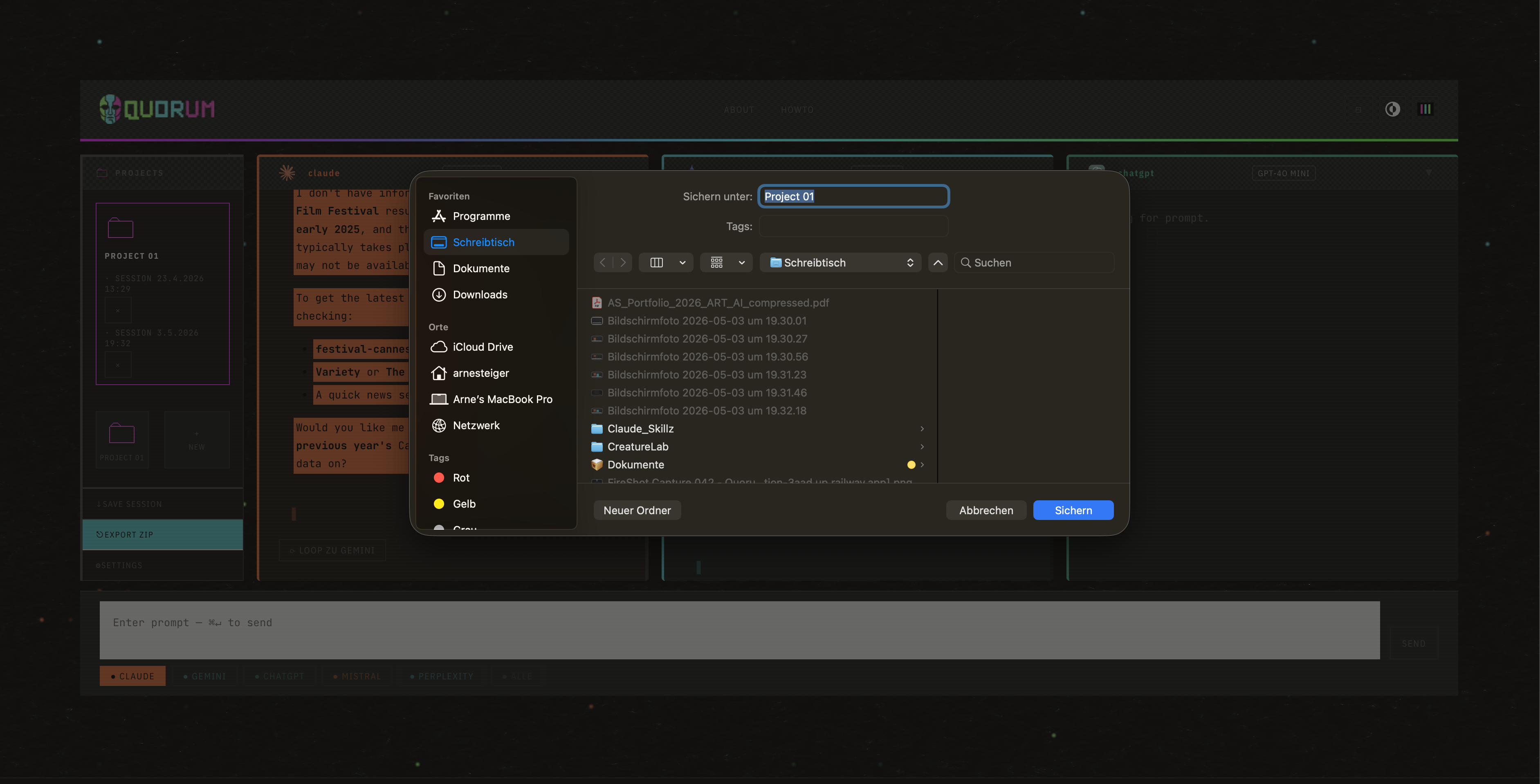Open the PROJECT 01 card folder icon
Screen dimensions: 1540x784
pos(120,228)
